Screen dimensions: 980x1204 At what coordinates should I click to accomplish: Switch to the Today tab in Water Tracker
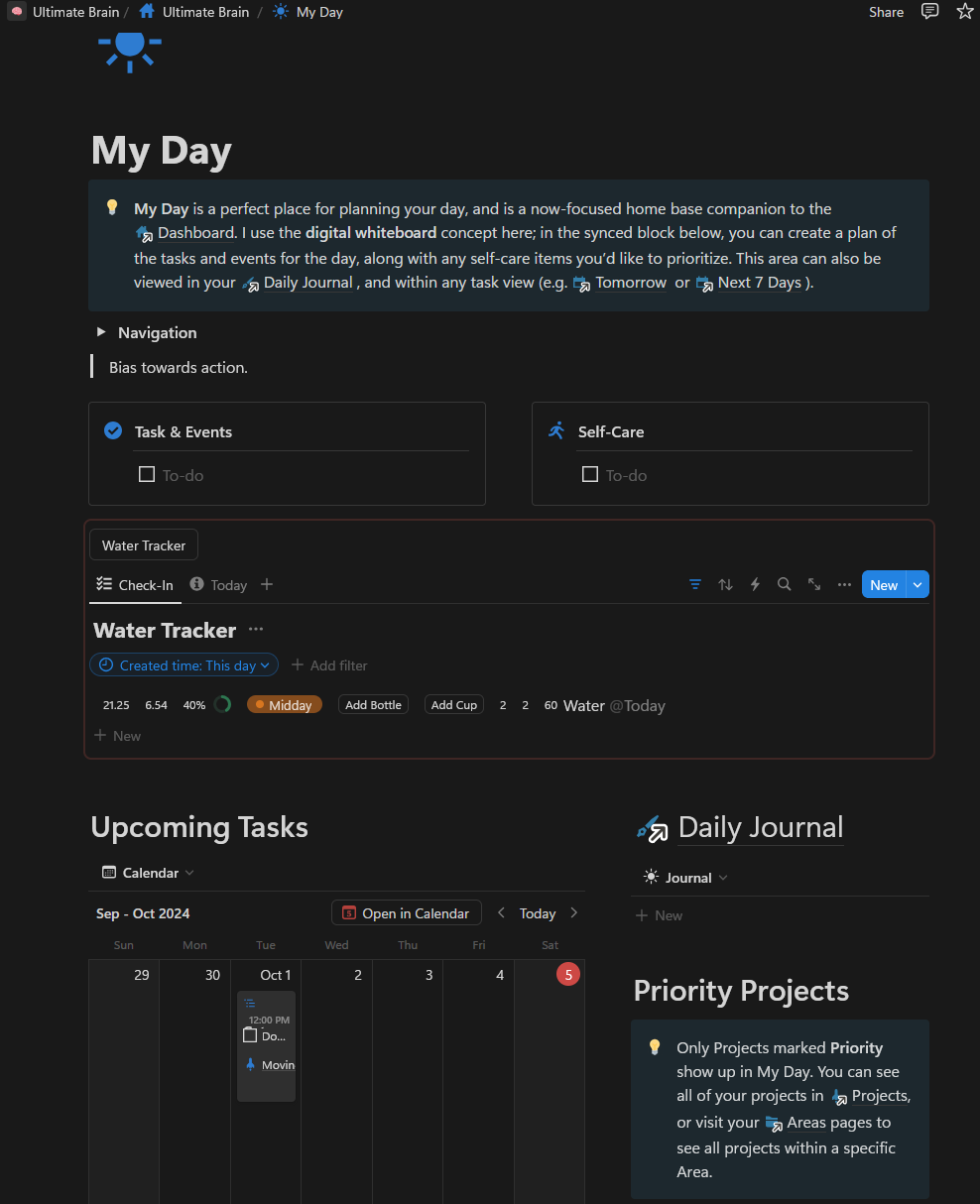219,585
